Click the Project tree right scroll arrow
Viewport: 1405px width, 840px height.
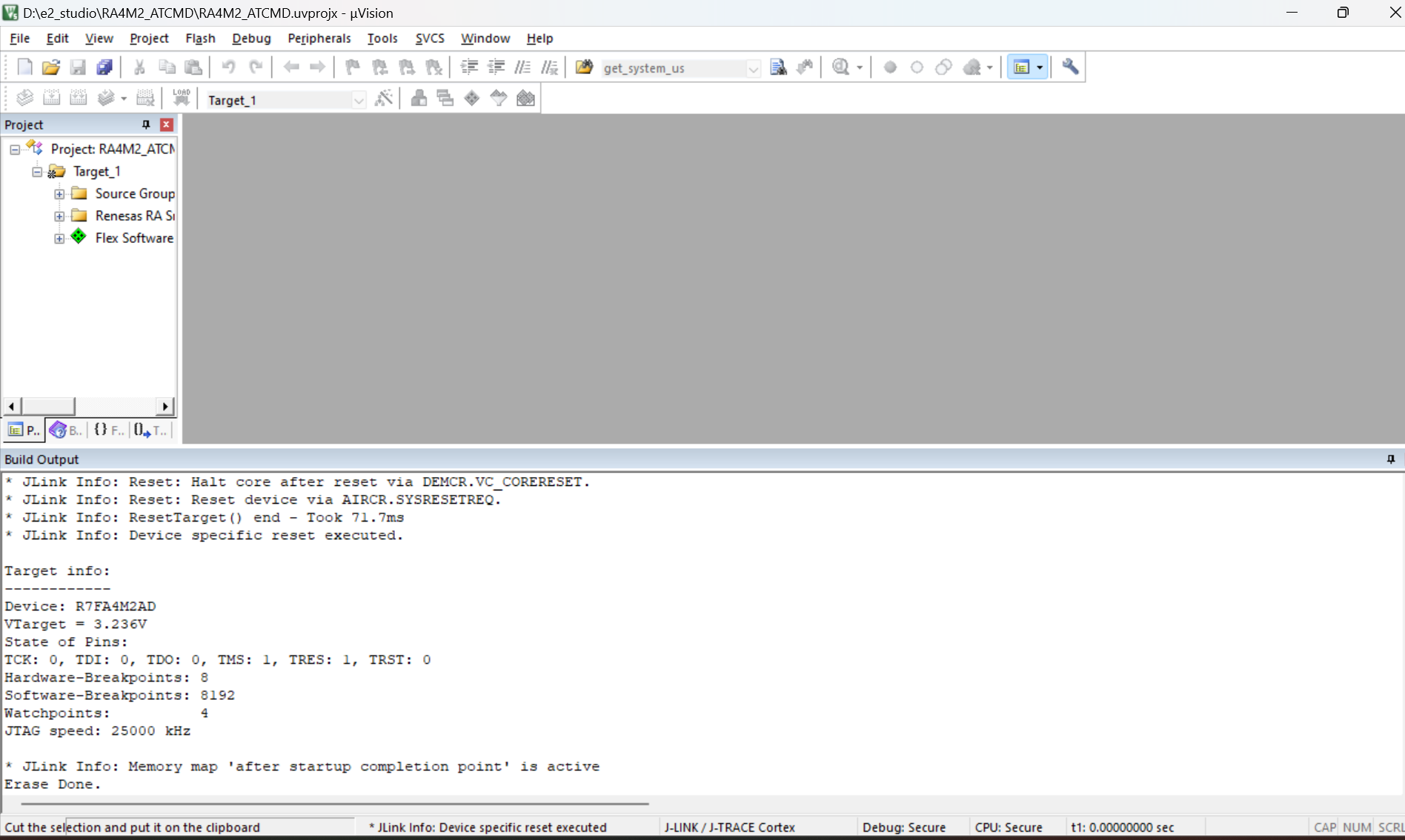click(166, 406)
